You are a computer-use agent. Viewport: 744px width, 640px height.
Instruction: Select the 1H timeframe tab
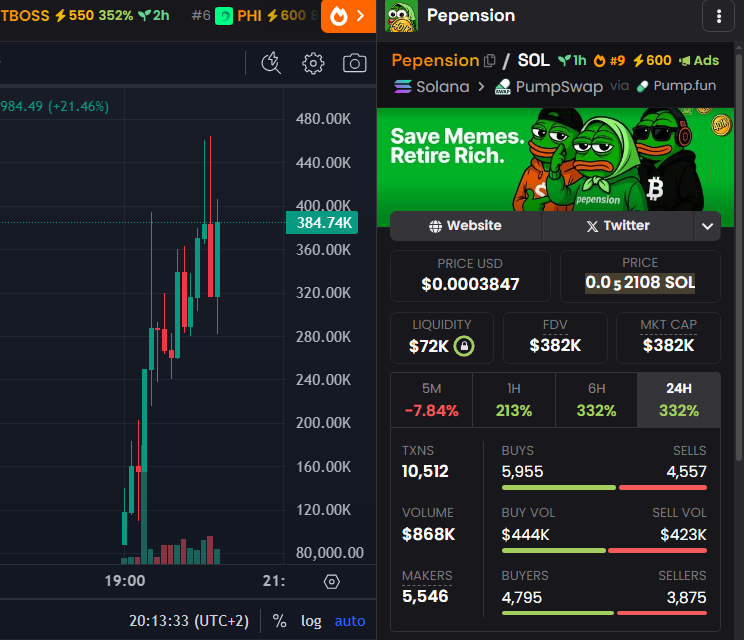[514, 400]
